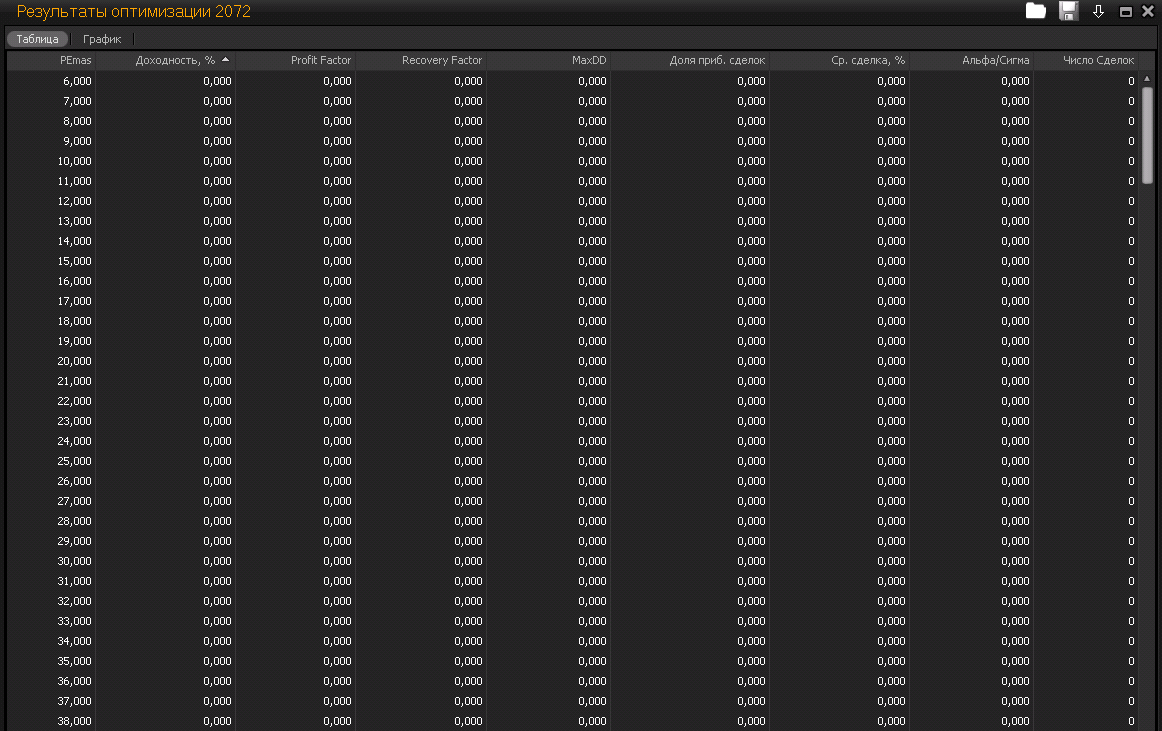Close the optimization results window
Screen dimensions: 1162x731
[x=1147, y=12]
